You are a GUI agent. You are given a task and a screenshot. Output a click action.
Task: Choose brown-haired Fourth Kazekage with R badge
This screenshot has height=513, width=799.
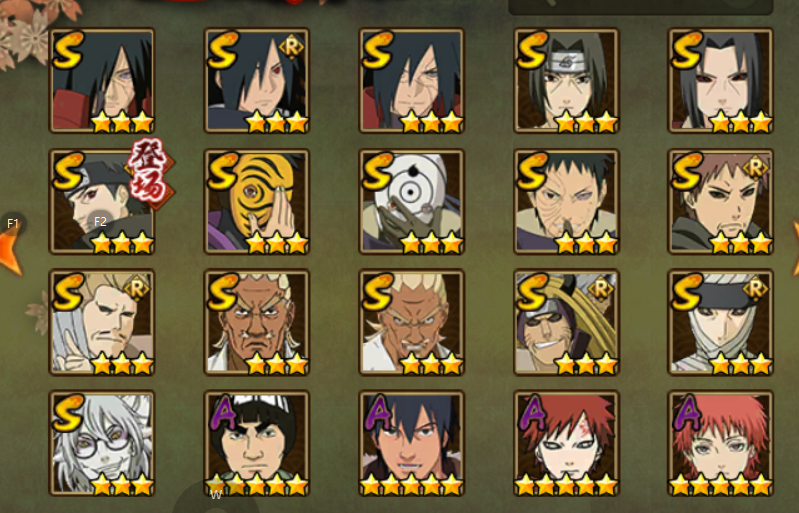[x=721, y=202]
